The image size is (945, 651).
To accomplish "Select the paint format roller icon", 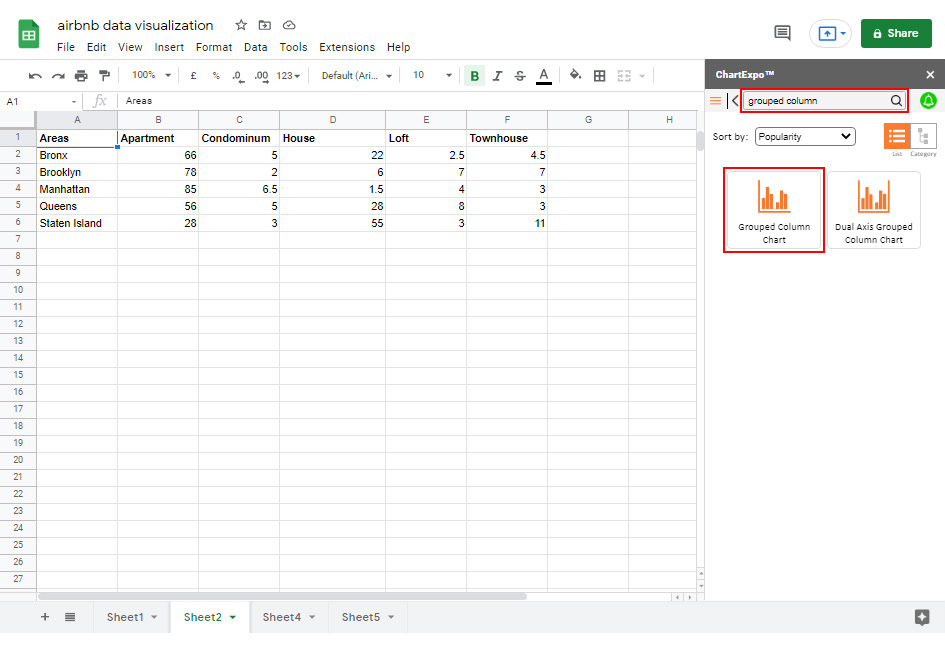I will [x=104, y=75].
